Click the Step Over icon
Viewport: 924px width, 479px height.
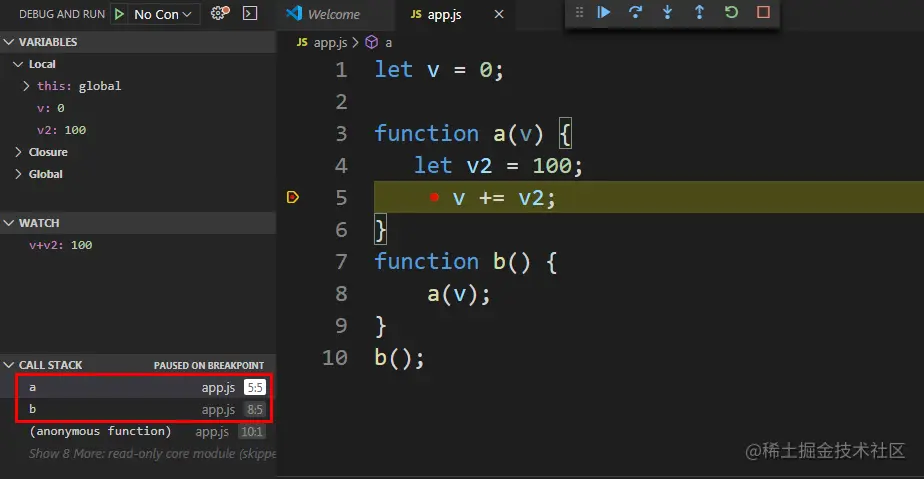(635, 12)
